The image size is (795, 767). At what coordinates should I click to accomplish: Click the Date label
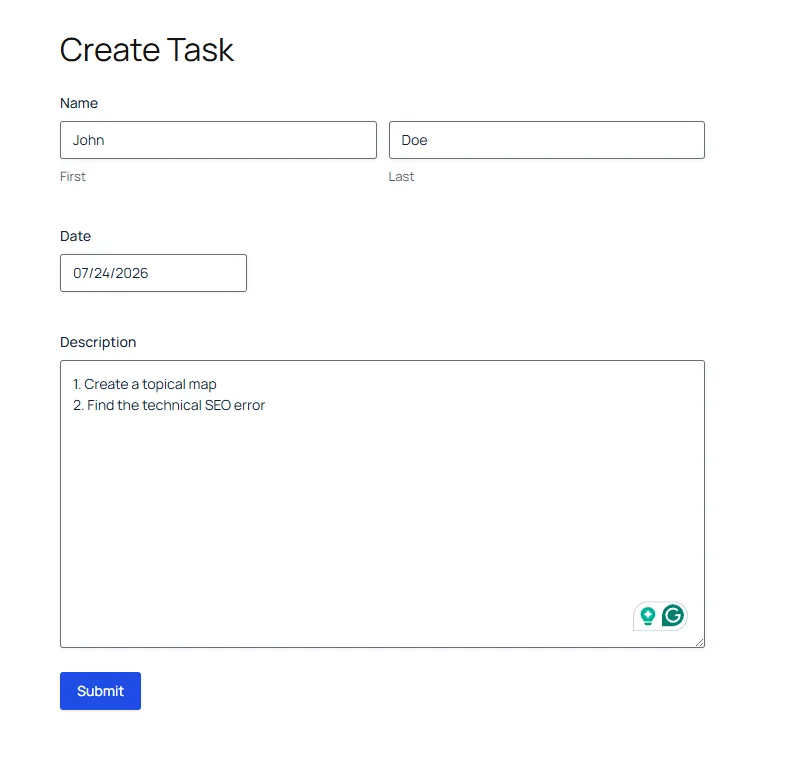[75, 236]
